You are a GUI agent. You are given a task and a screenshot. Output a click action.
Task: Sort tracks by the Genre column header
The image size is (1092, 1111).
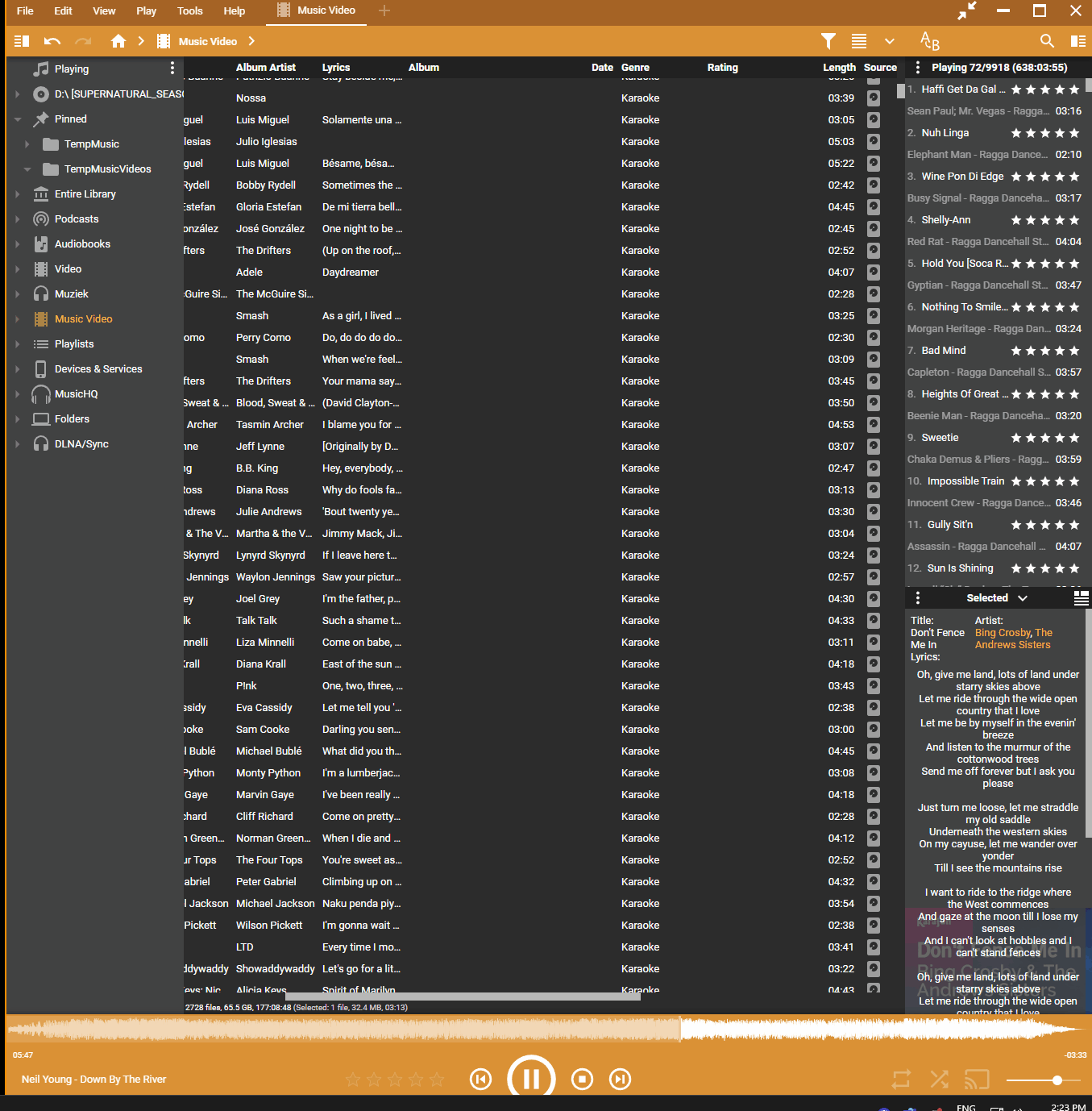[635, 68]
